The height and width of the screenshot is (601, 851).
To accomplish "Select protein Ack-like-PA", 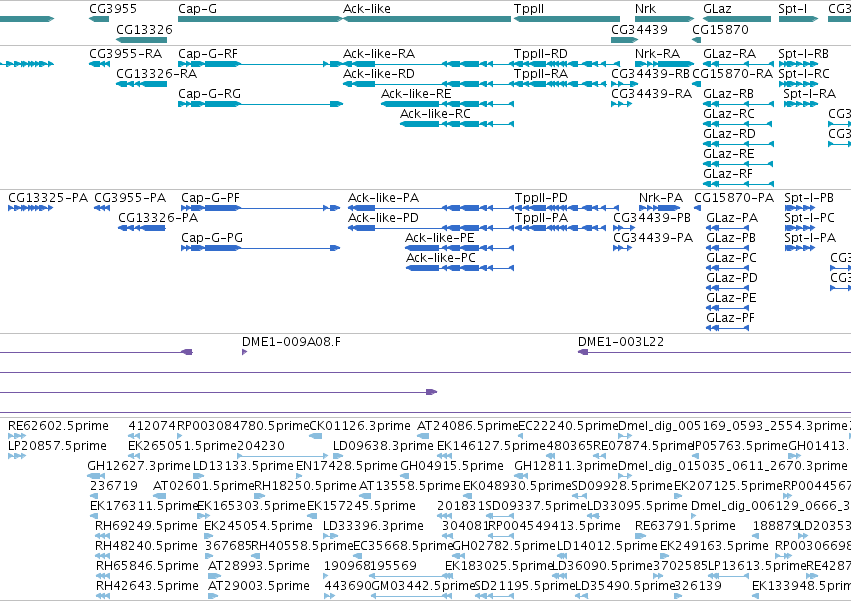I will click(384, 198).
